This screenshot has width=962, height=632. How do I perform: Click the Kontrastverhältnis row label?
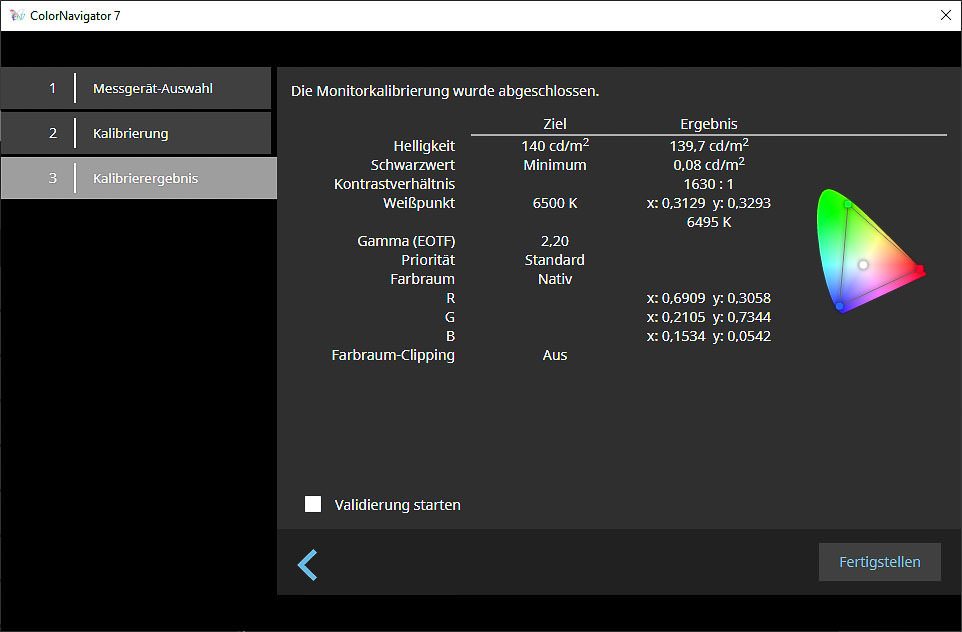(x=394, y=184)
